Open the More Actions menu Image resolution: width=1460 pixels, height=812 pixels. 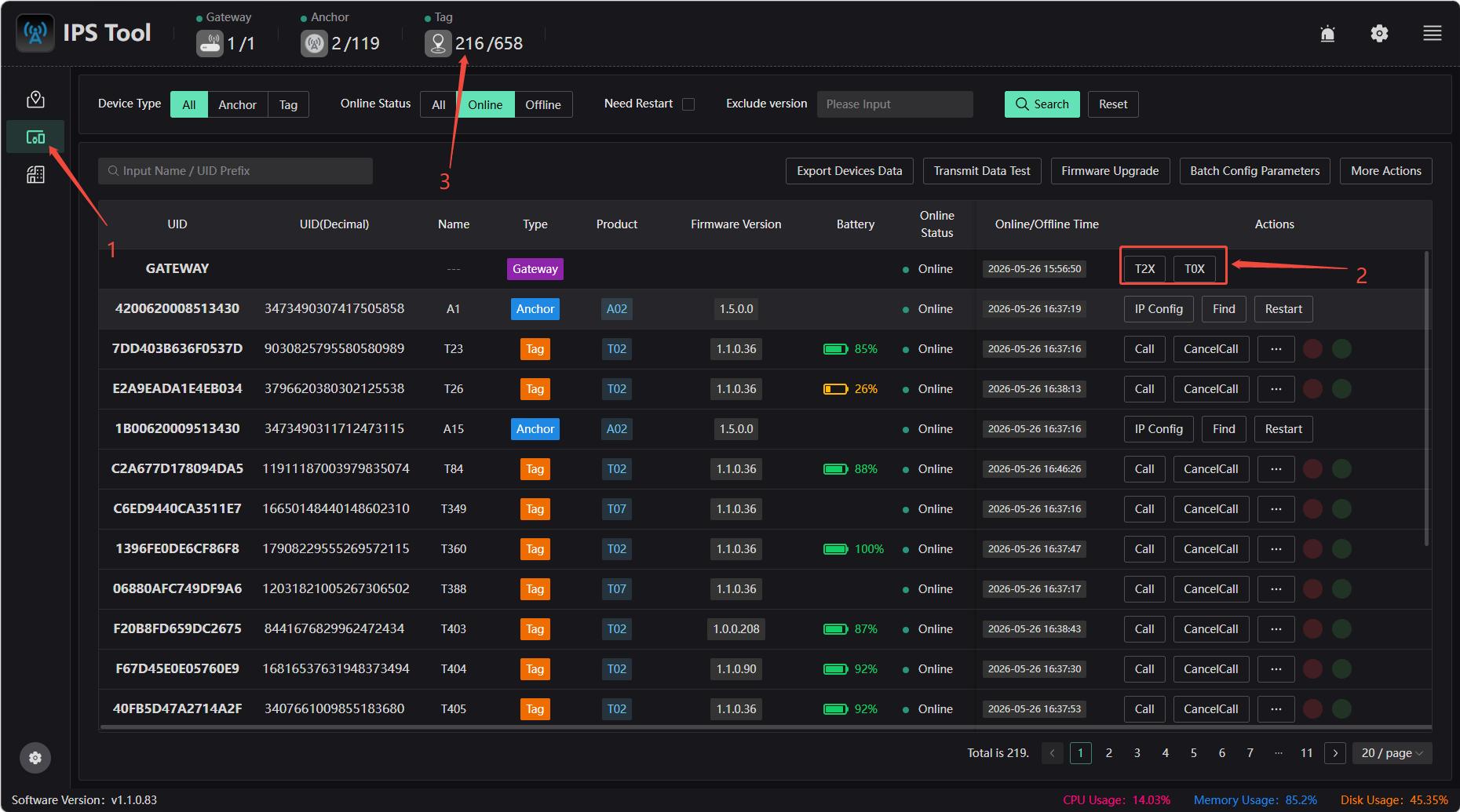tap(1386, 171)
